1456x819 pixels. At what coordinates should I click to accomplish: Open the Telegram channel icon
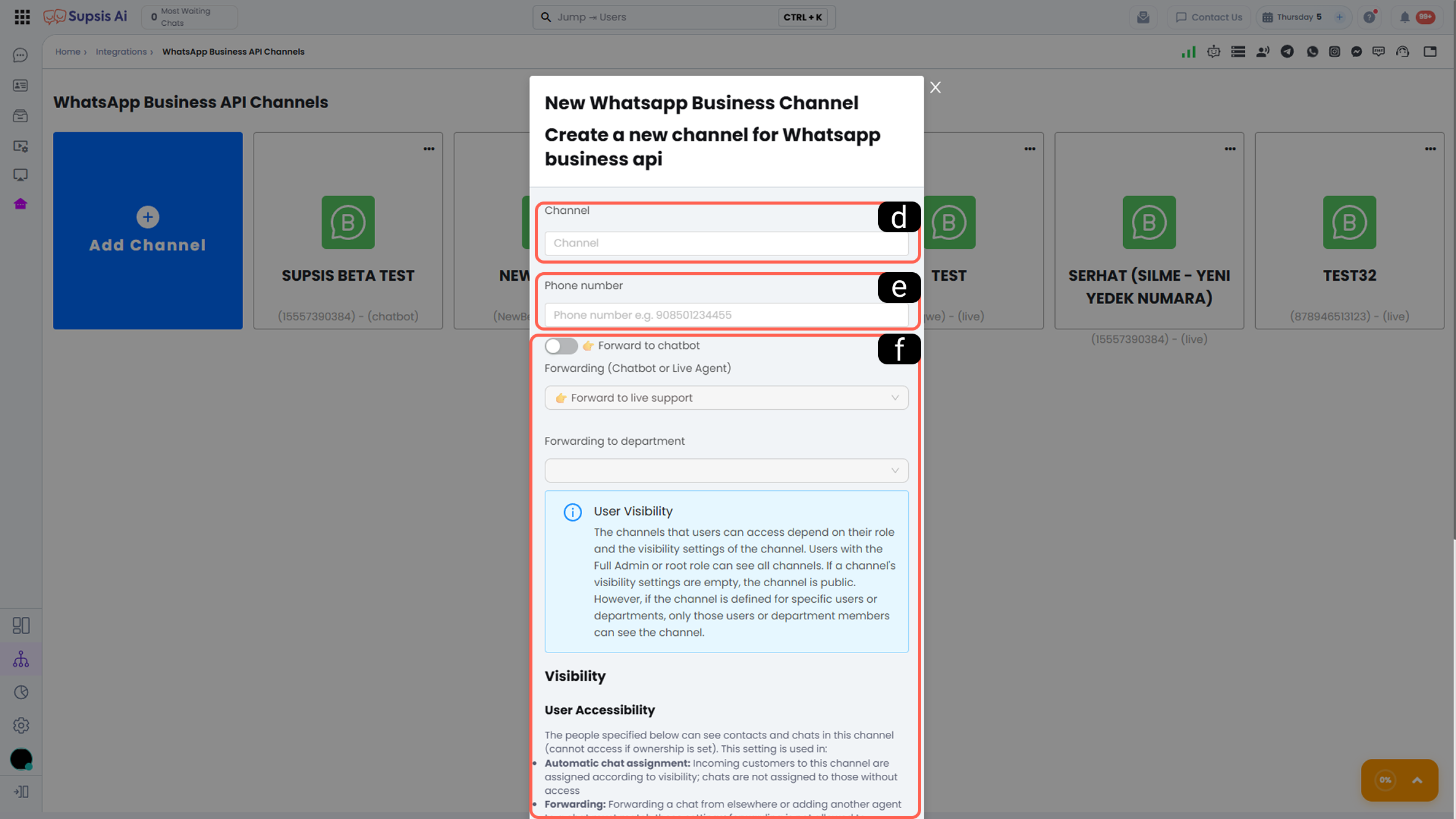[1287, 52]
